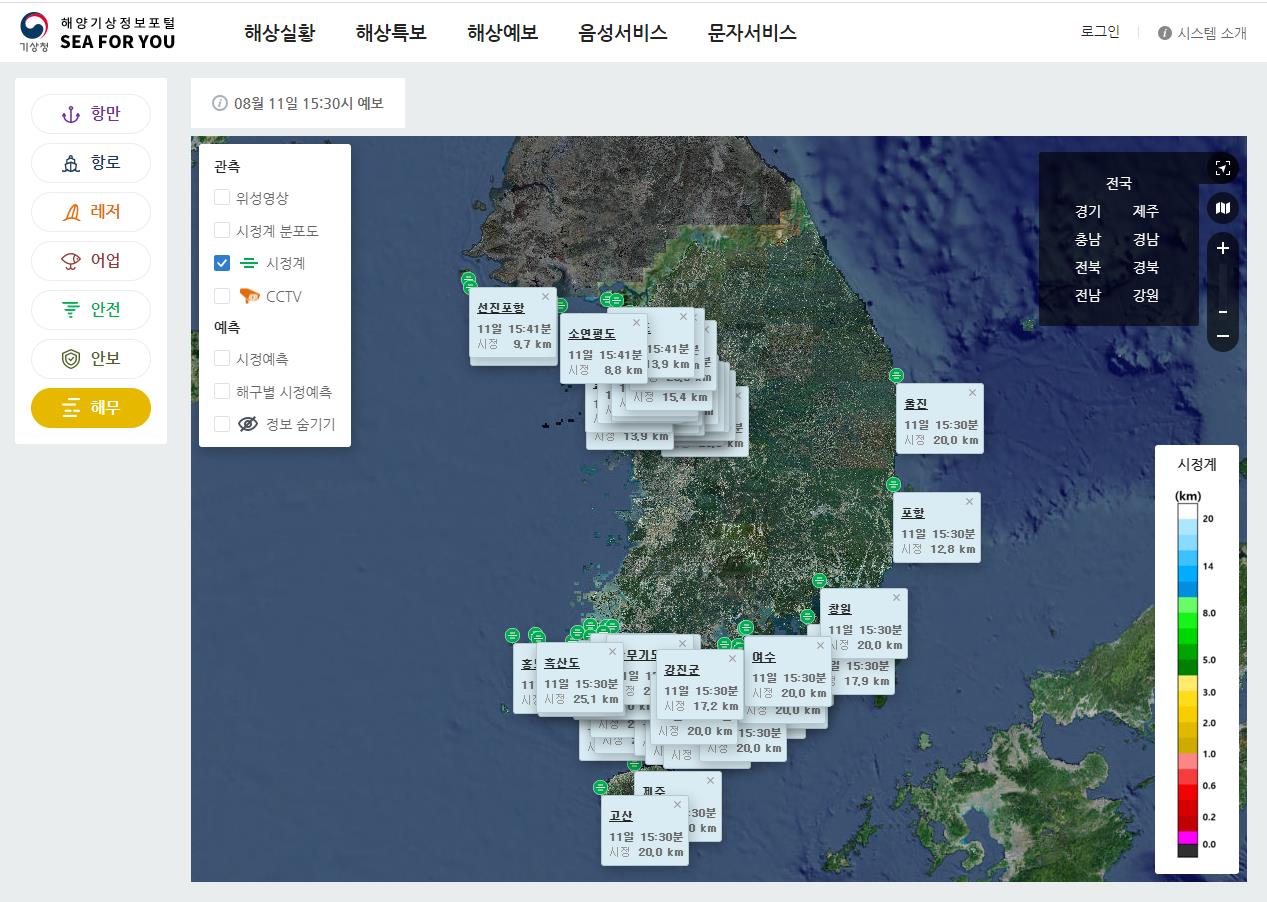Select 경북 region

point(1146,267)
